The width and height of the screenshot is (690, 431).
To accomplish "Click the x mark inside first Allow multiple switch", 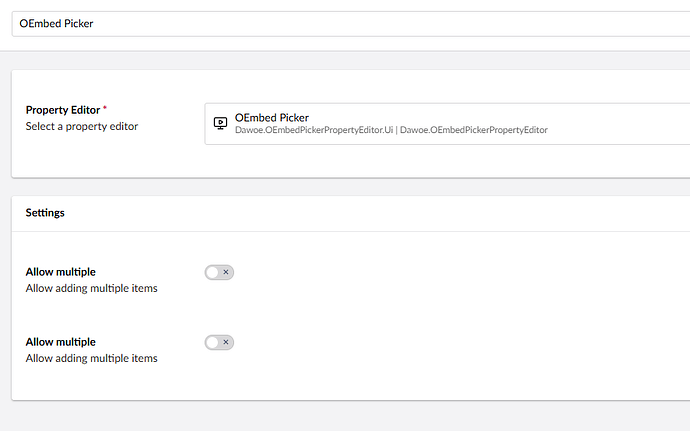I will (x=226, y=272).
